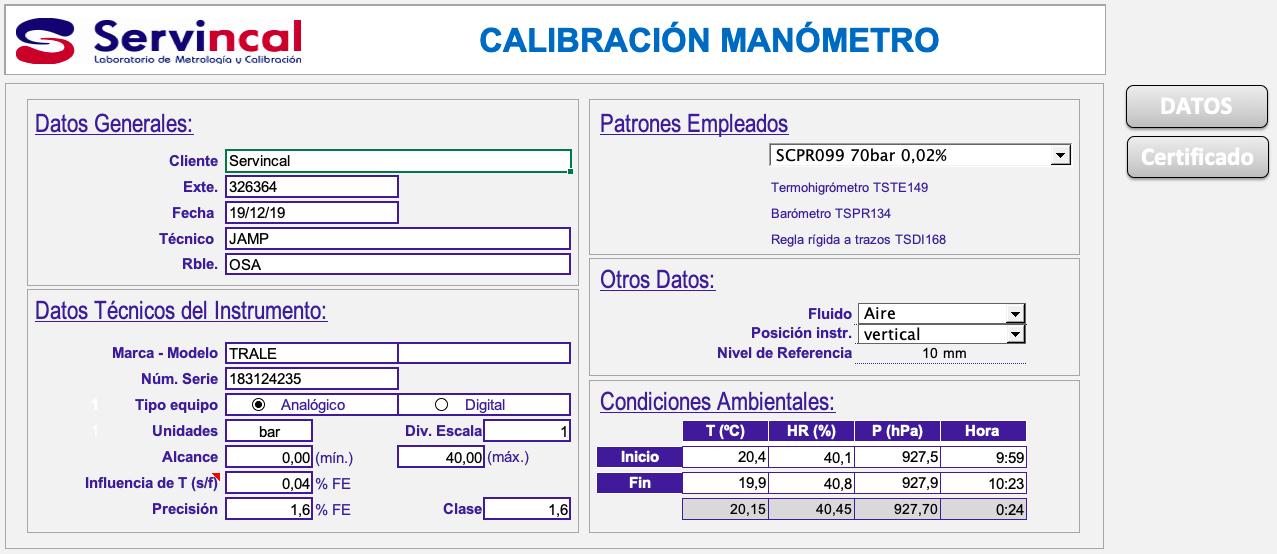Click the average humidity cell 40,45

click(x=811, y=509)
